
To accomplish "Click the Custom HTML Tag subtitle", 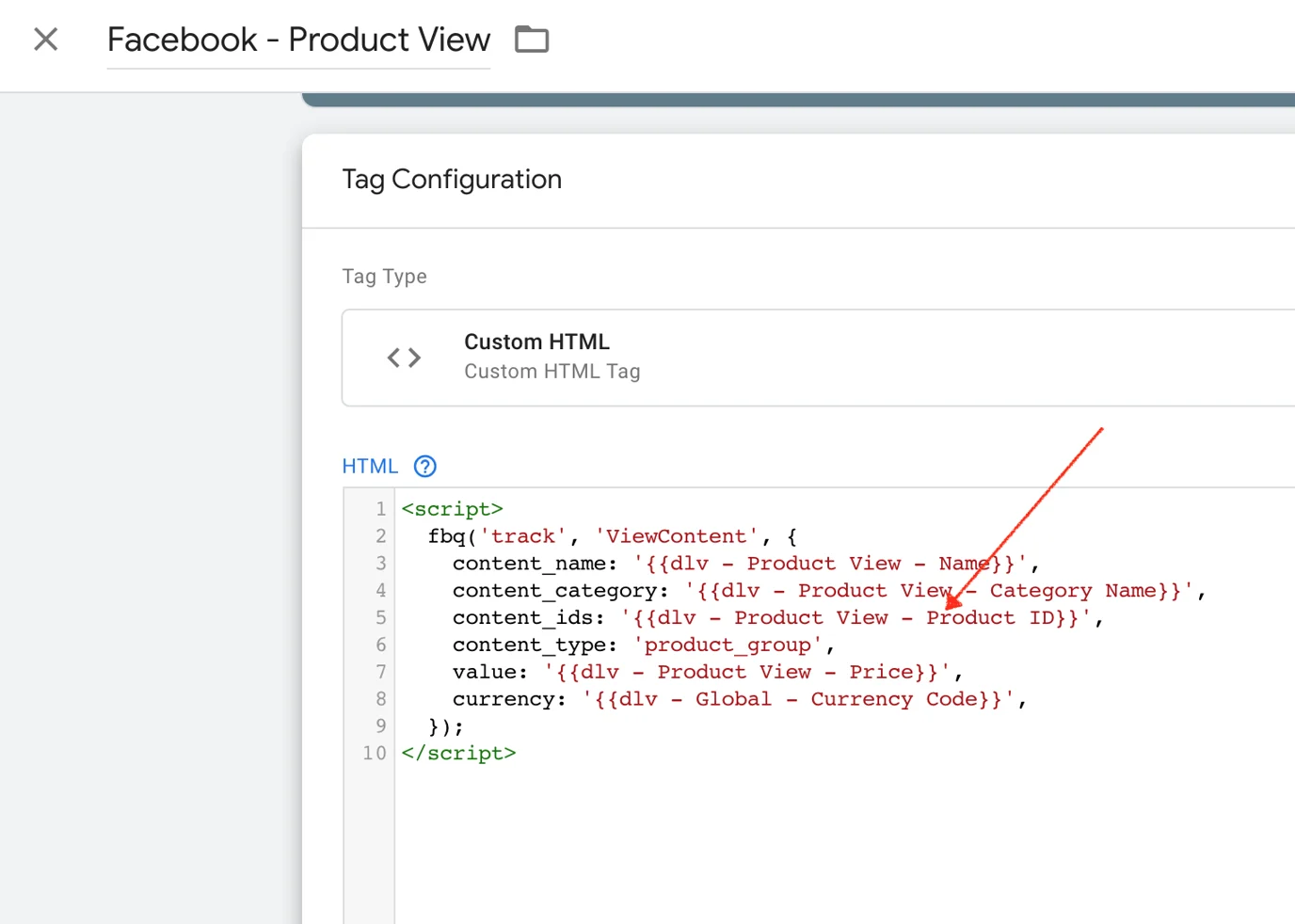I will click(x=552, y=372).
